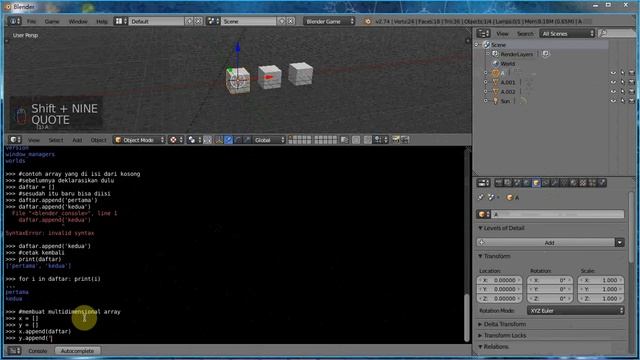Enable the scale manipulator
Viewport: 640px width, 360px height.
point(247,140)
